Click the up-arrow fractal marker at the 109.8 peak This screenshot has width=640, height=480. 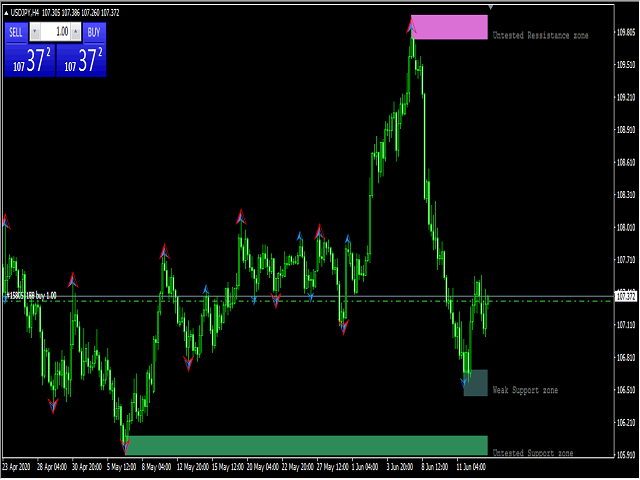coord(411,25)
